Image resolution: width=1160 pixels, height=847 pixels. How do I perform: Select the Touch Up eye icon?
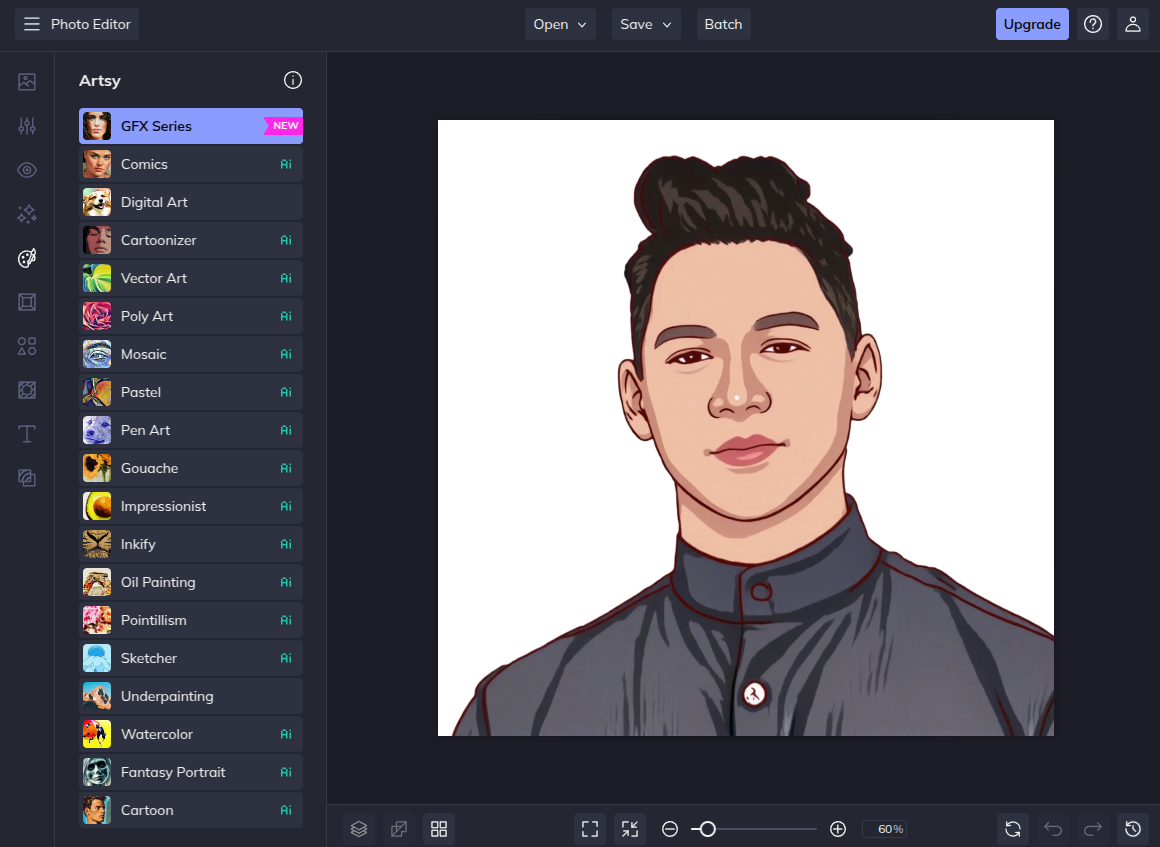coord(27,170)
